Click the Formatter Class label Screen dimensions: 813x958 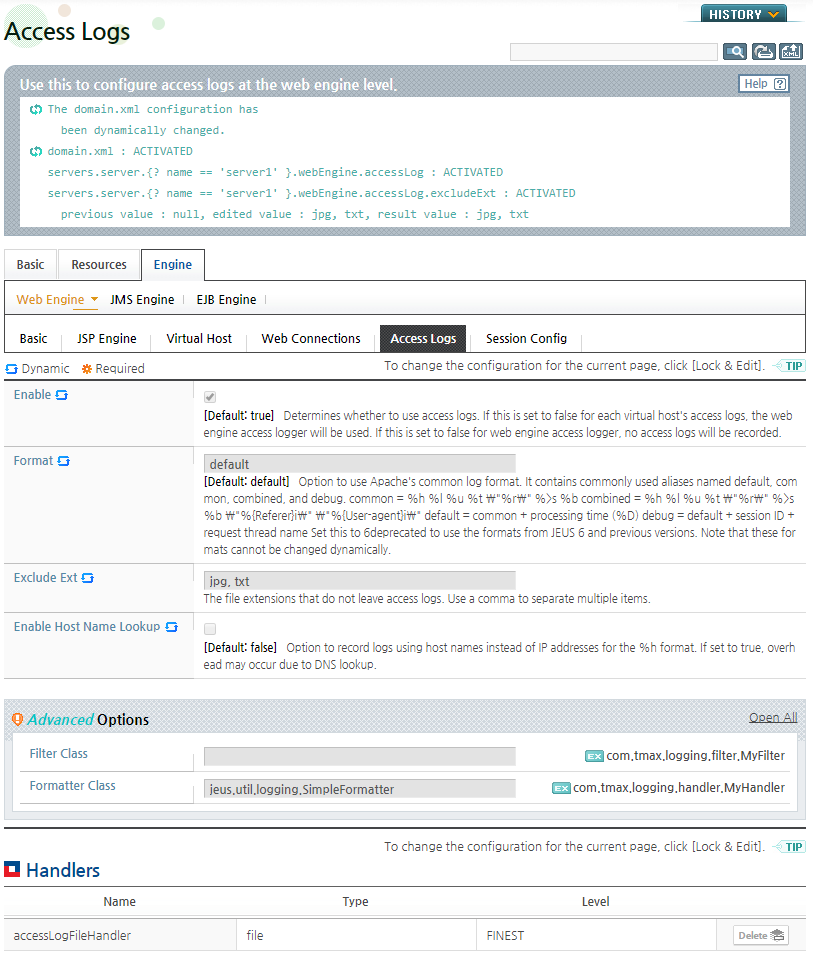pyautogui.click(x=73, y=786)
